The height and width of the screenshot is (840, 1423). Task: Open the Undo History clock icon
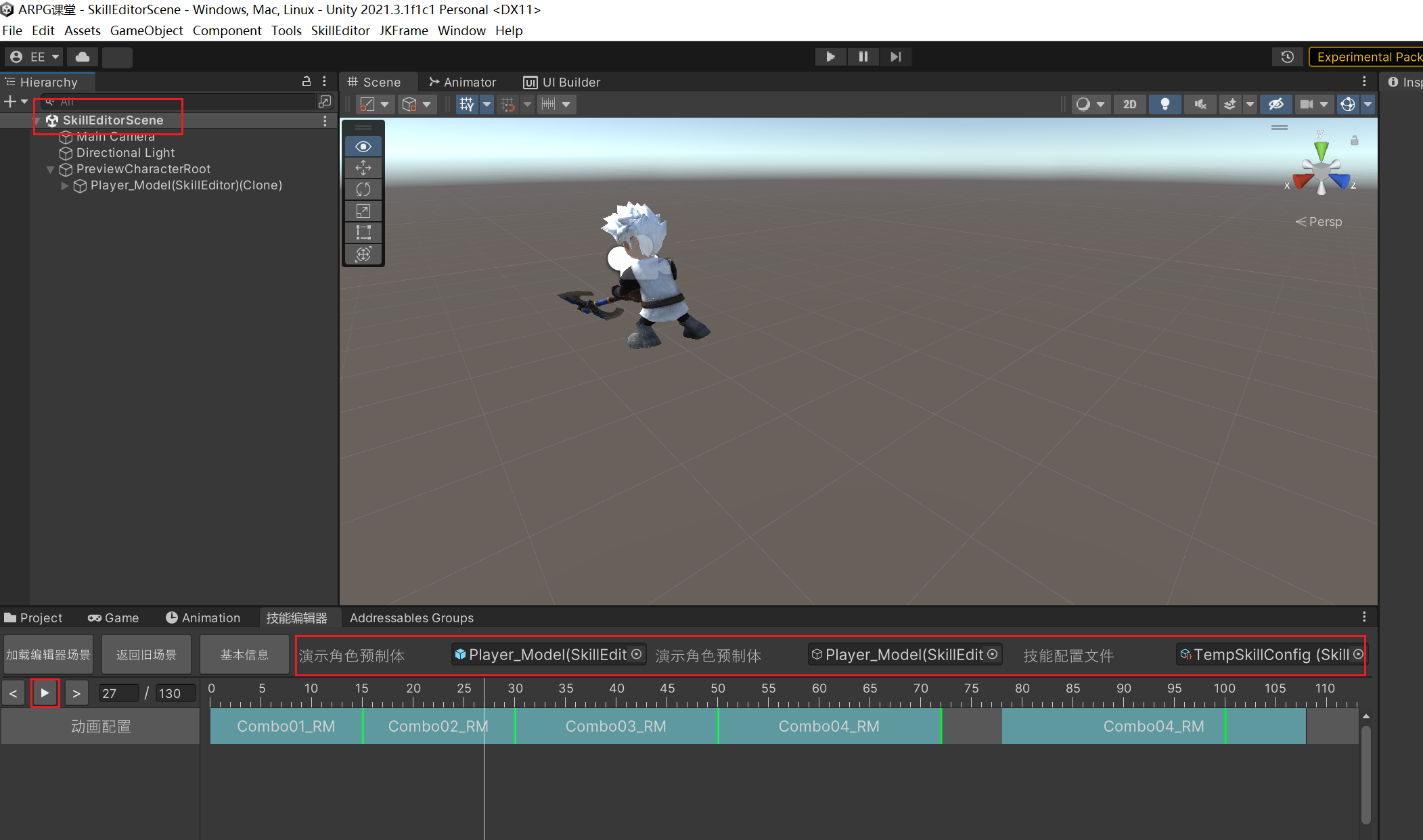coord(1288,57)
